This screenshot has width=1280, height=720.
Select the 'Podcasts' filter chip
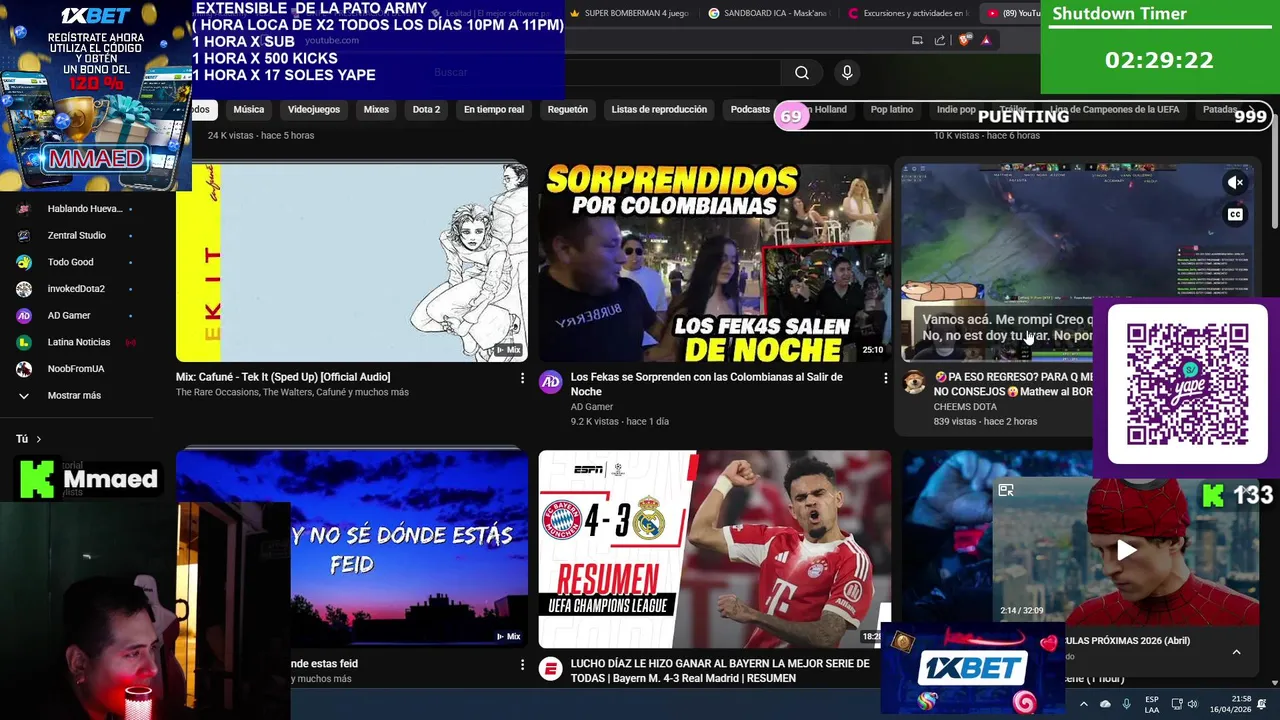click(x=749, y=109)
